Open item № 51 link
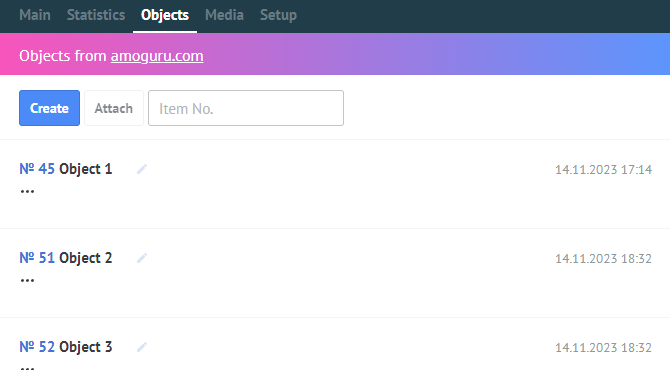Viewport: 670px width, 370px height. (x=37, y=258)
